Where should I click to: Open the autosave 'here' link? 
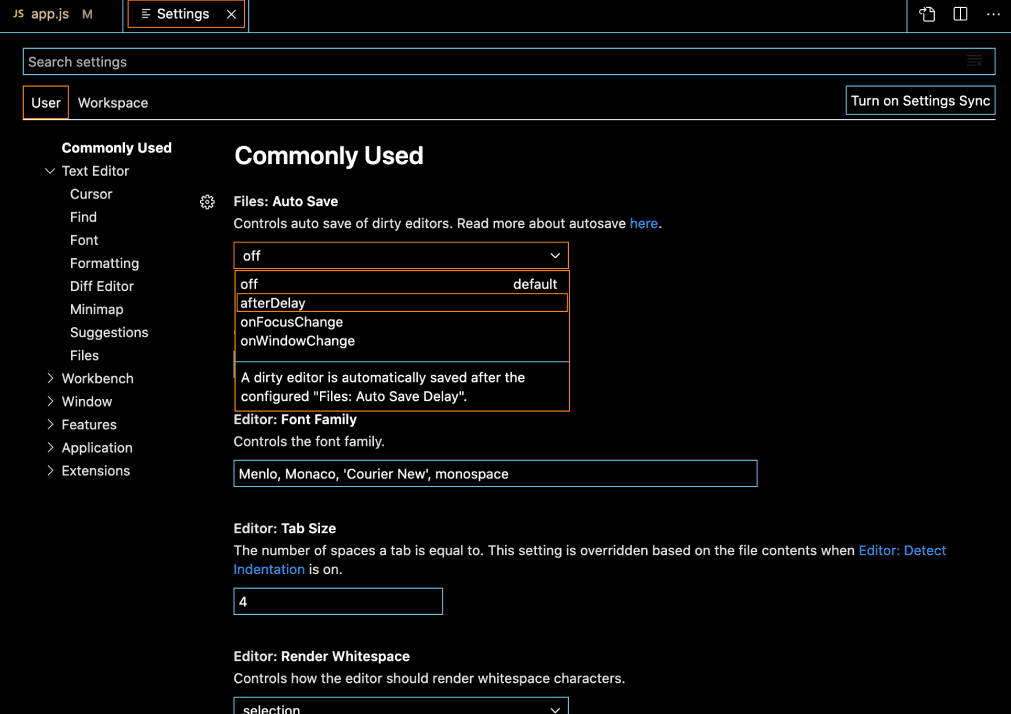pyautogui.click(x=644, y=224)
